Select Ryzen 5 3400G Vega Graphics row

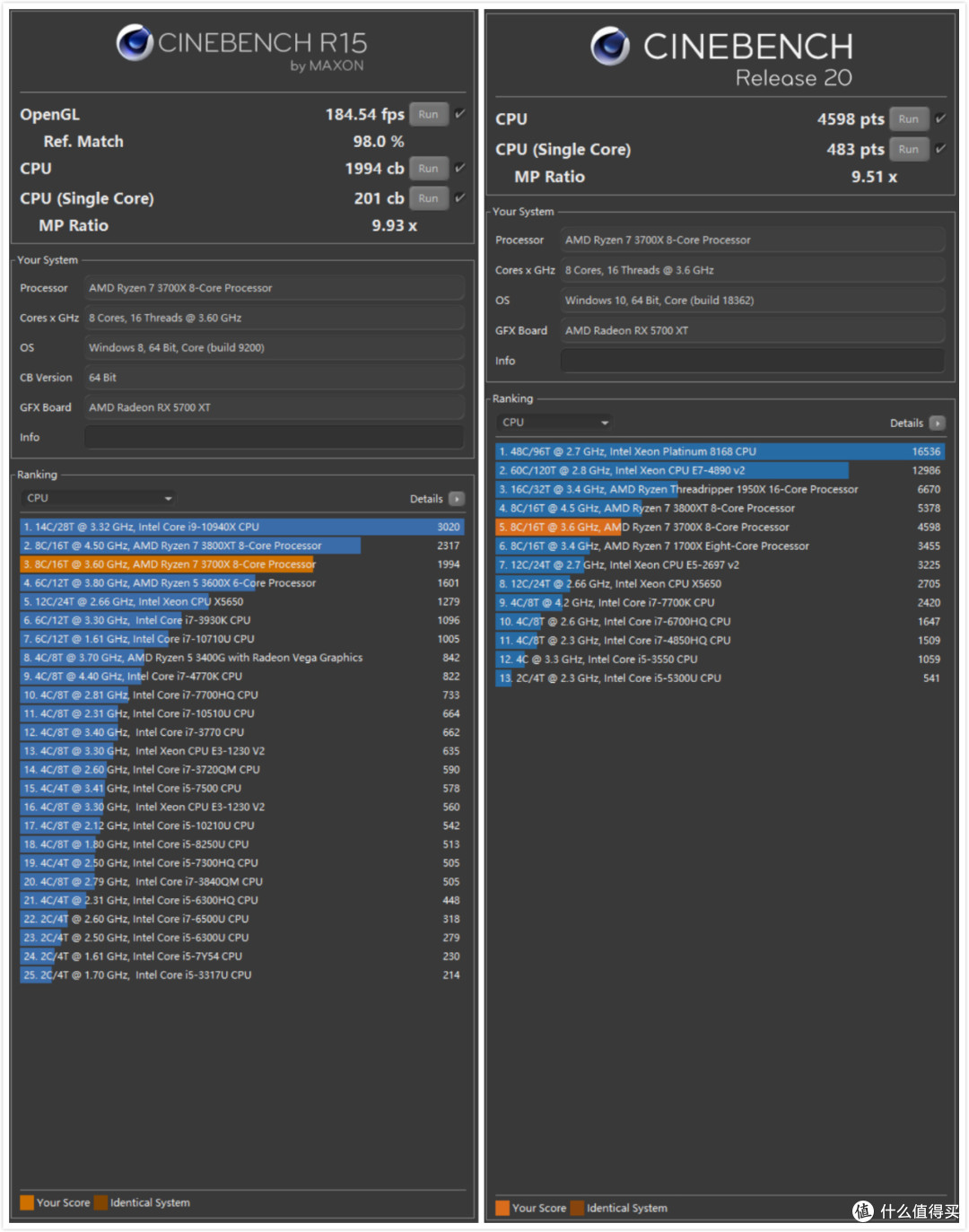(242, 658)
